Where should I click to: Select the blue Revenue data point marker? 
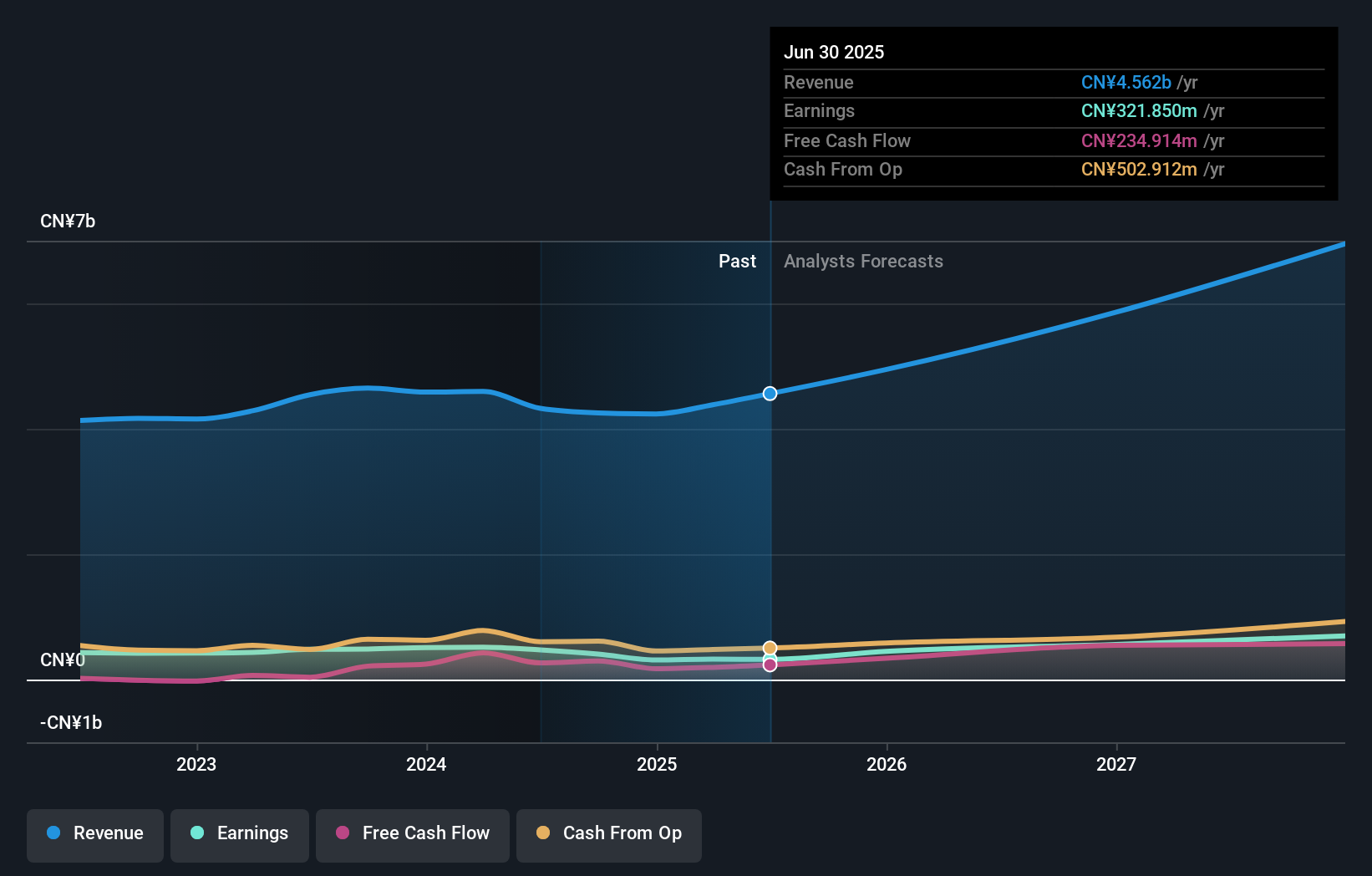[x=770, y=394]
